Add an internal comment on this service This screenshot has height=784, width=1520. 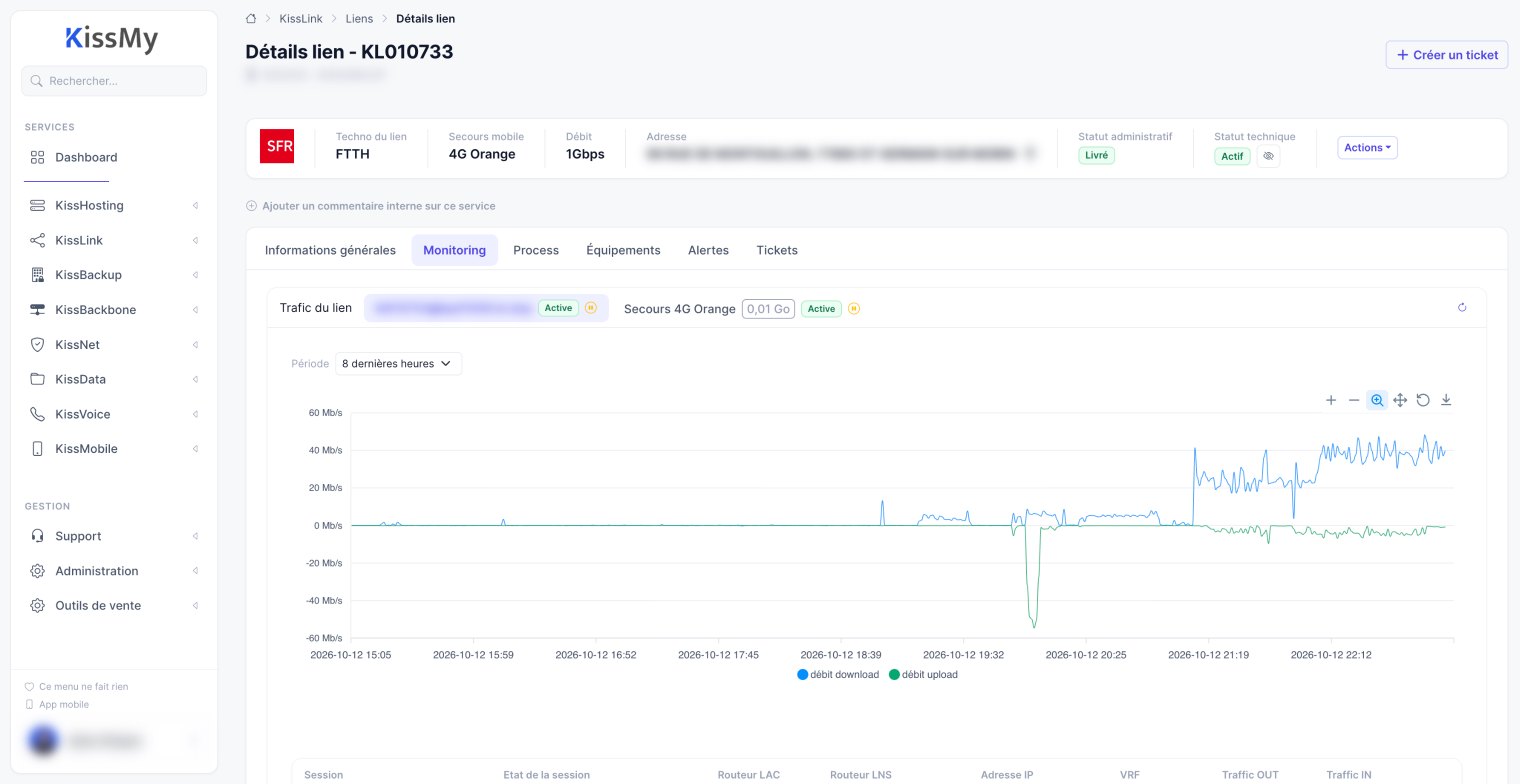[x=371, y=206]
